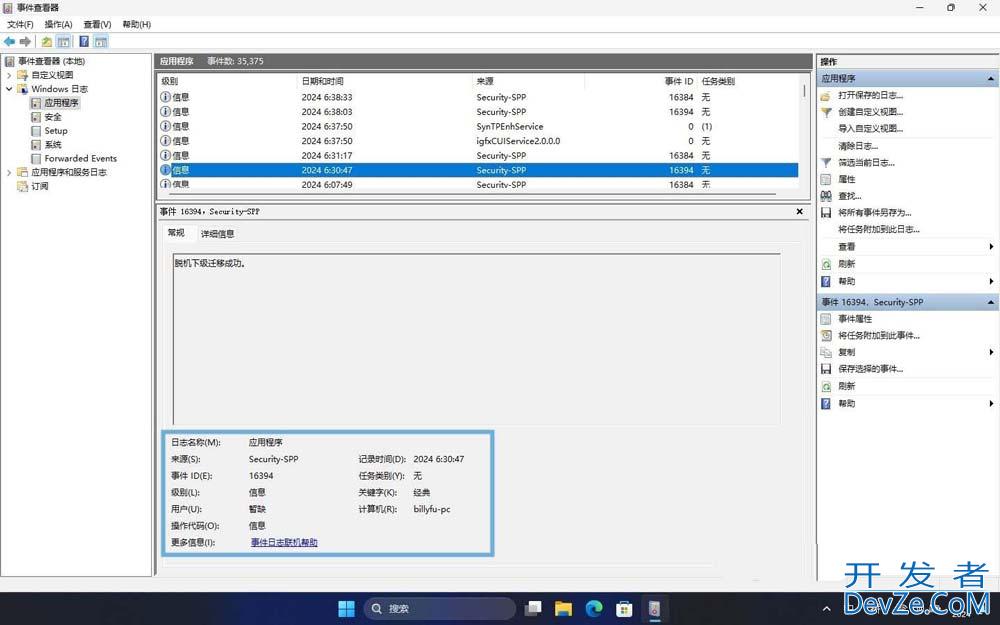Open Windows Start button on taskbar
Viewport: 1000px width, 625px height.
(346, 608)
